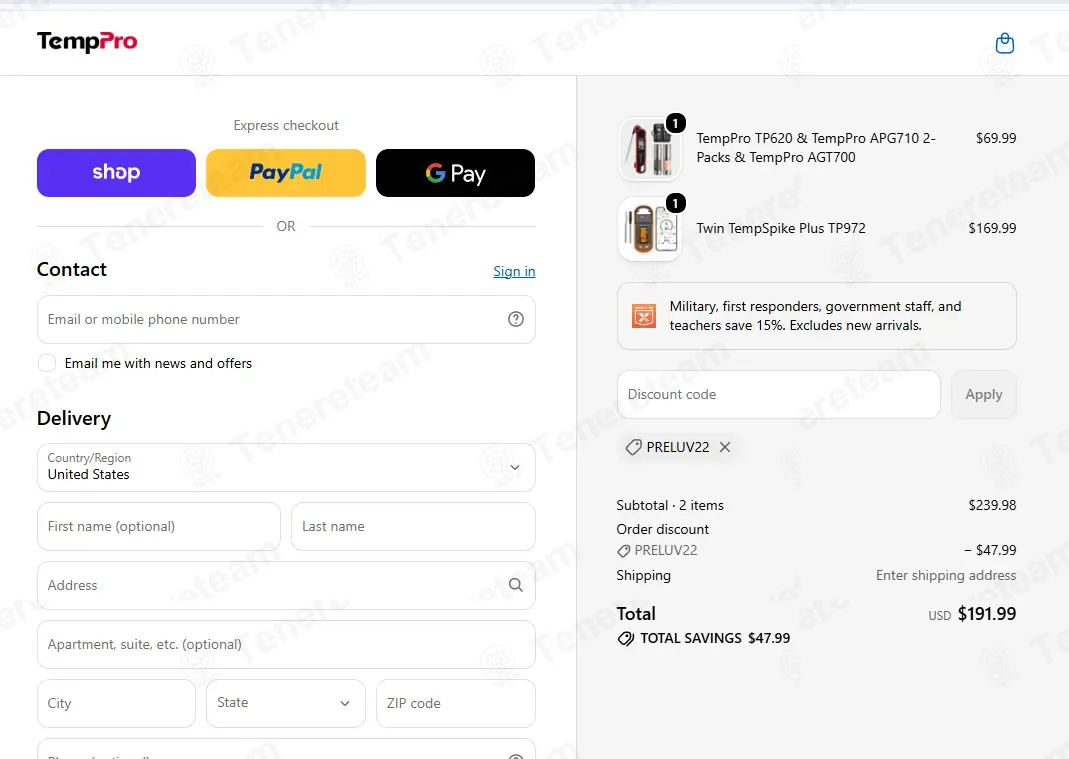Click the Order discount amount − $47.99

point(990,550)
